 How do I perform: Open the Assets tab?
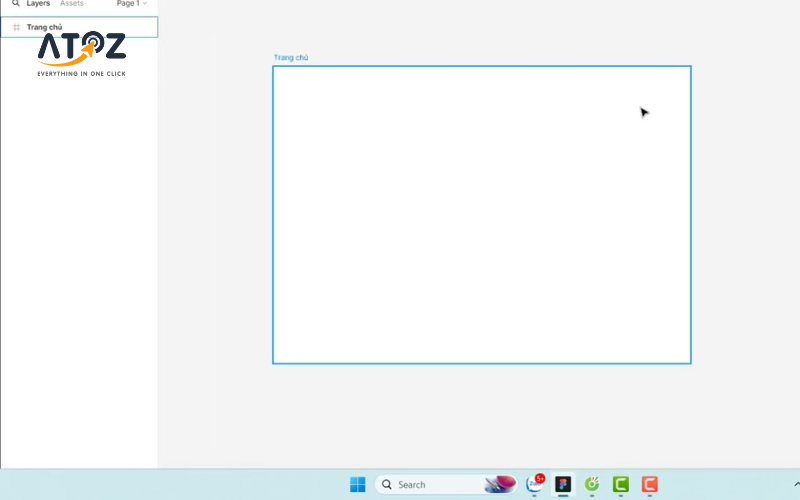pos(72,4)
